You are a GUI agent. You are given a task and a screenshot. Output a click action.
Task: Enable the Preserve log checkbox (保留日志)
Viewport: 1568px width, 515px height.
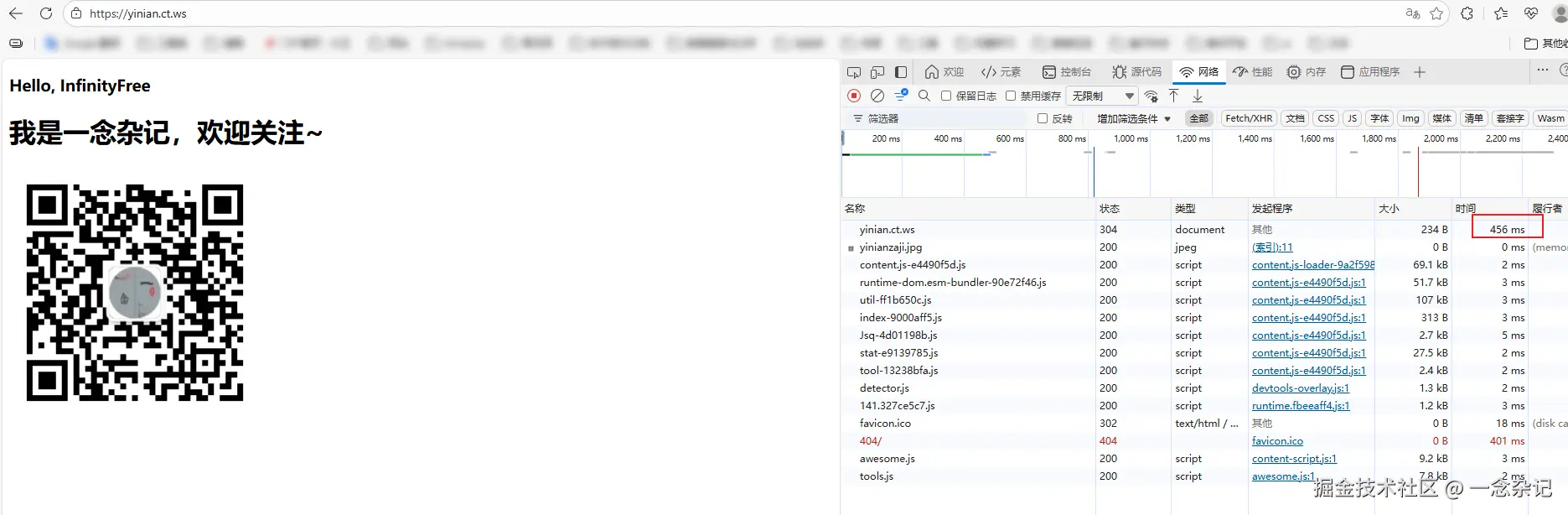[946, 96]
